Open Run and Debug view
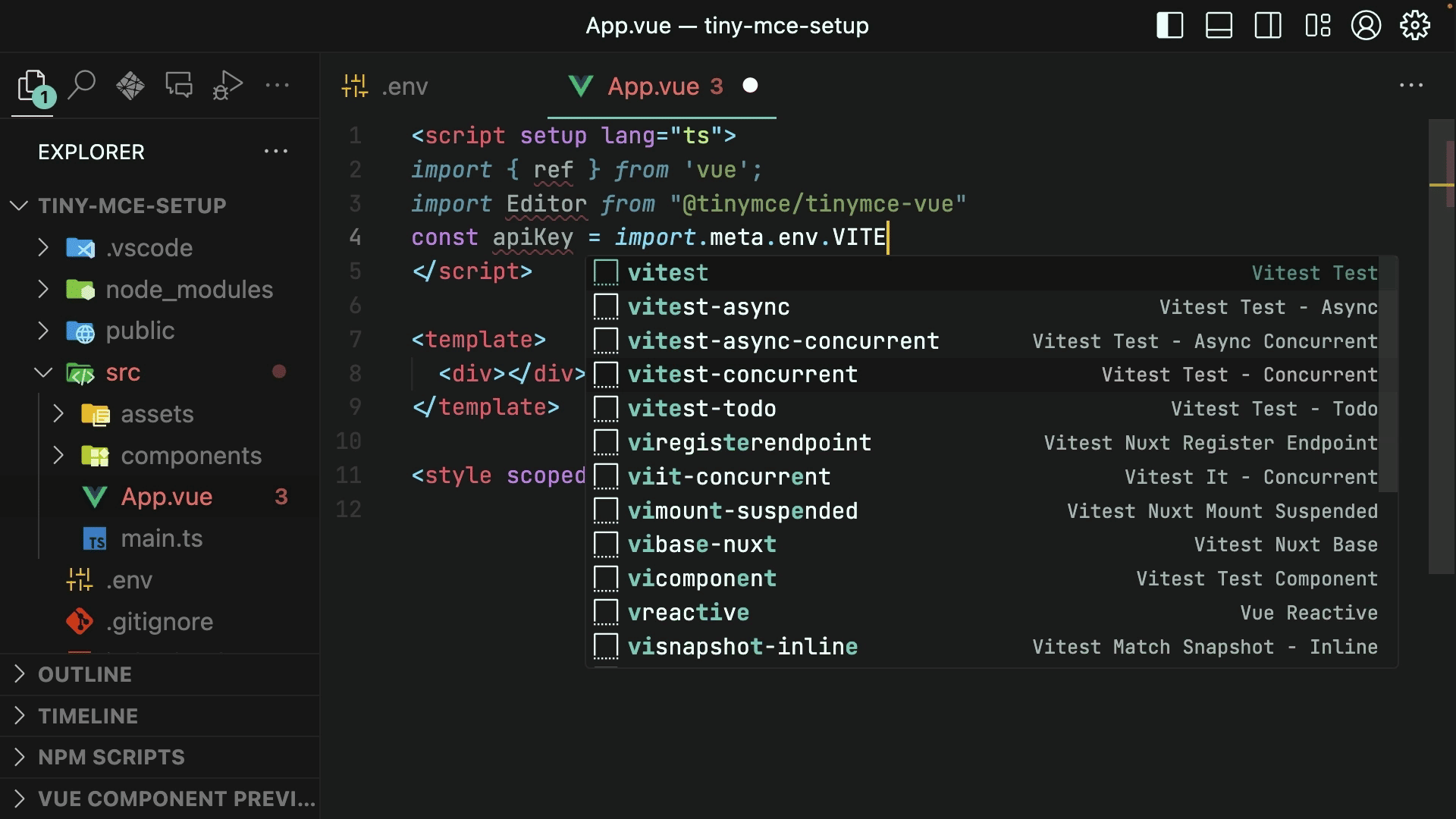The image size is (1456, 819). (x=227, y=86)
